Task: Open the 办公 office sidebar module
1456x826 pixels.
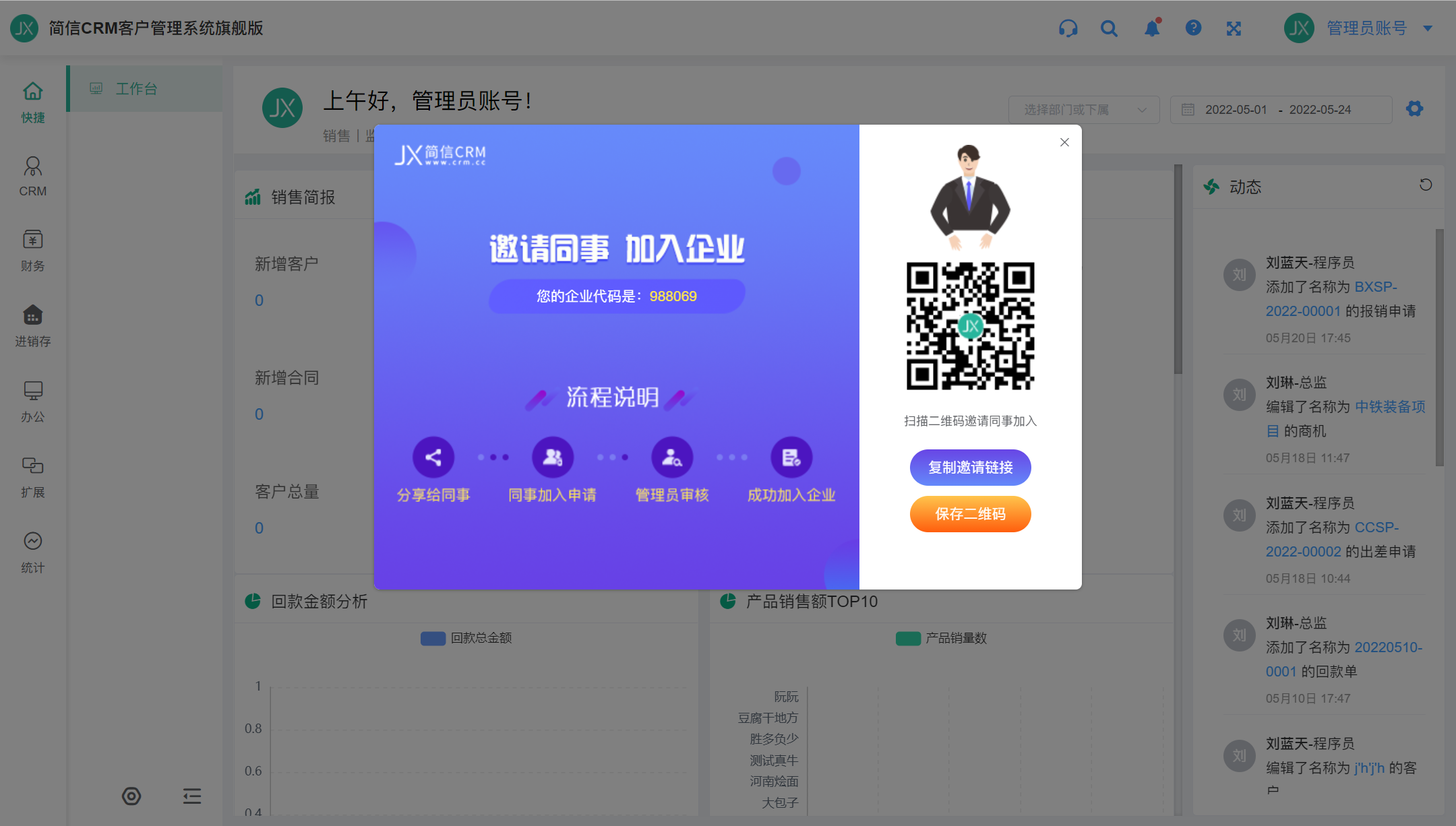Action: 32,402
